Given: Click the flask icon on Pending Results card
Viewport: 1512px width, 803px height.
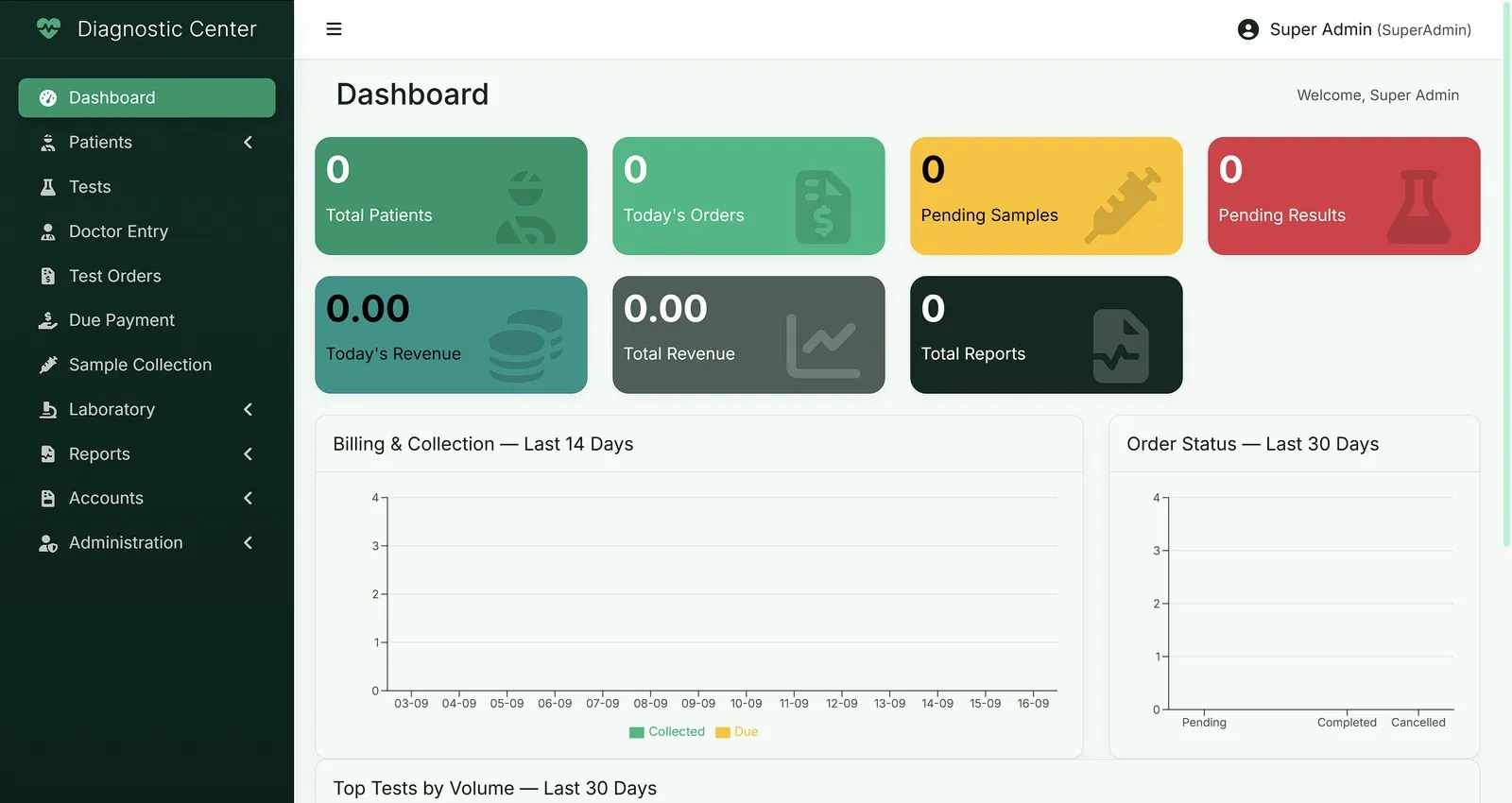Looking at the screenshot, I should pyautogui.click(x=1419, y=207).
